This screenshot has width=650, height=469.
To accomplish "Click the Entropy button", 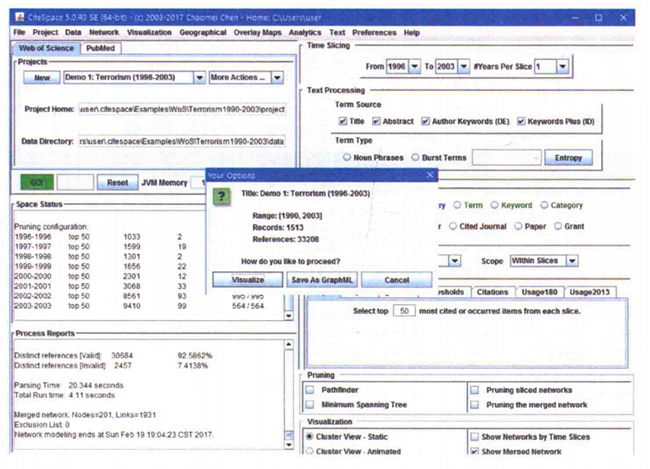I will coord(568,157).
